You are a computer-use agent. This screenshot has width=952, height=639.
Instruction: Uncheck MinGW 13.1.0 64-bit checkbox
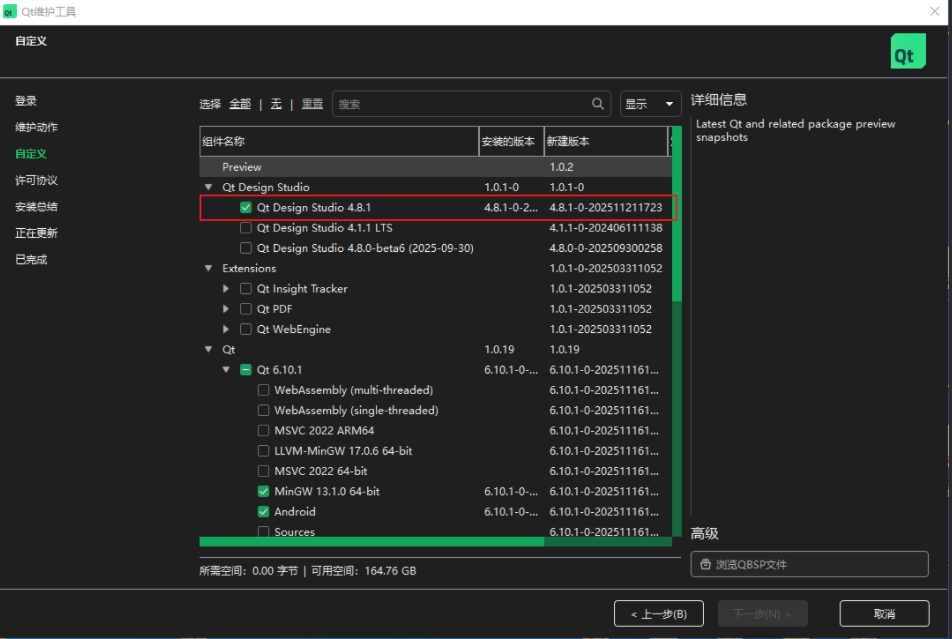(263, 491)
